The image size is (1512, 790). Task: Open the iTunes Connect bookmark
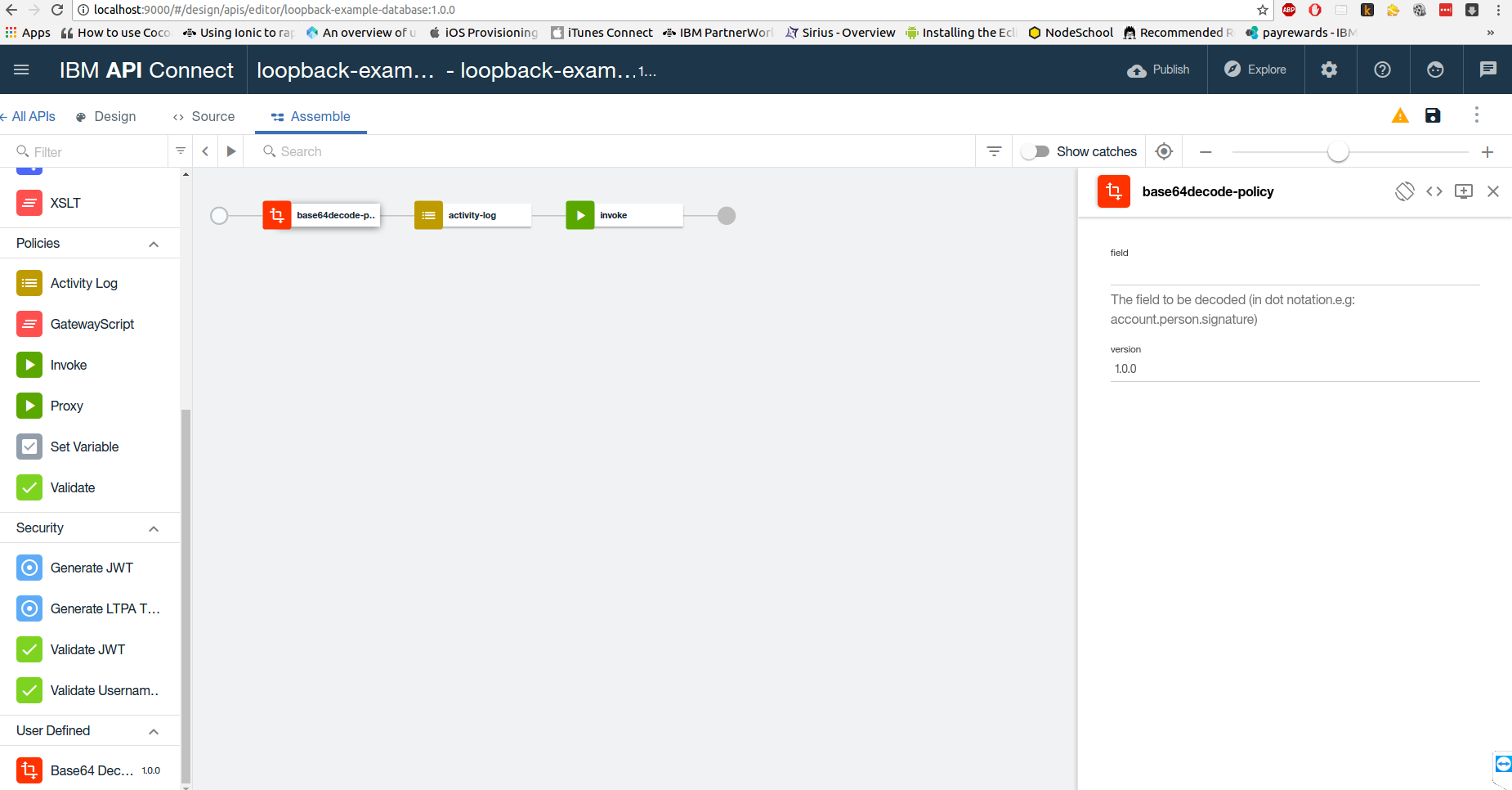coord(602,33)
